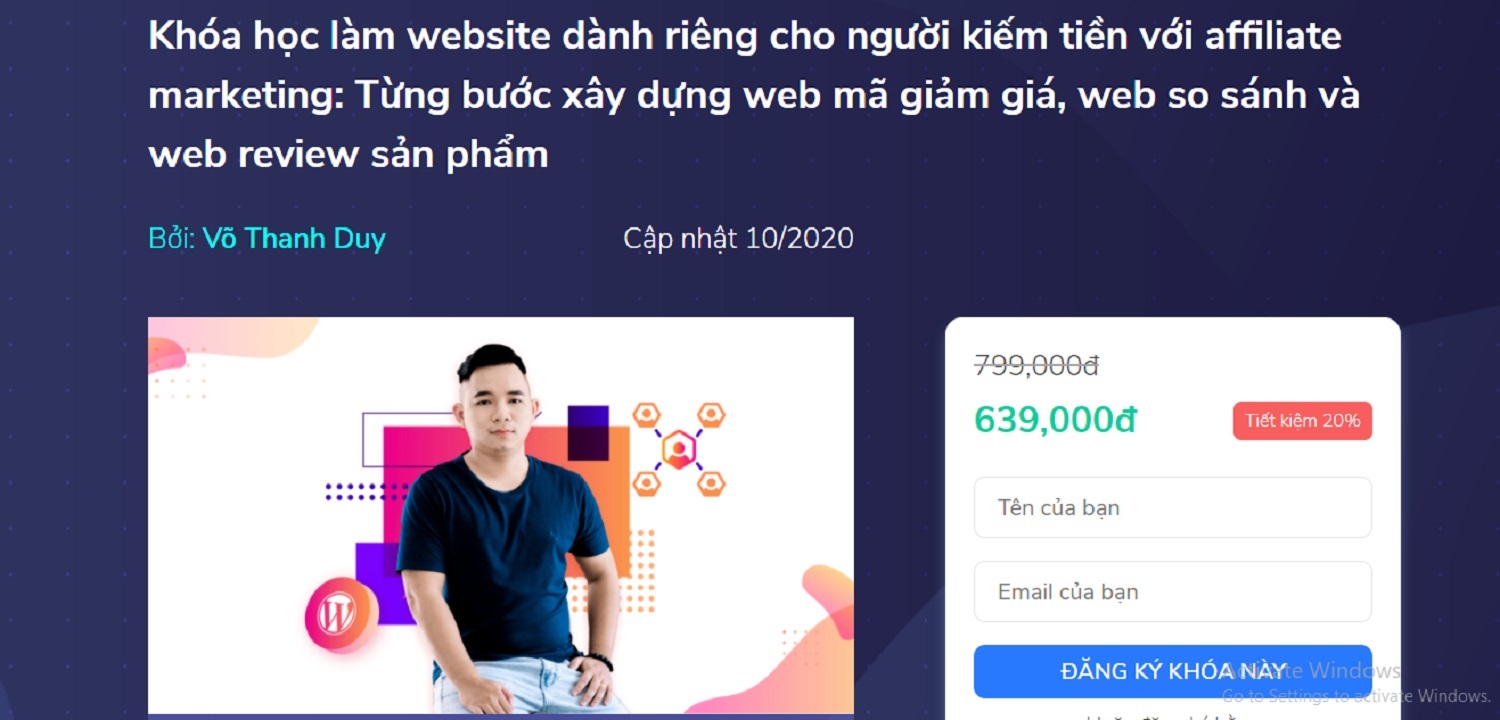Click the Activate Windows watermark text

[x=1311, y=682]
